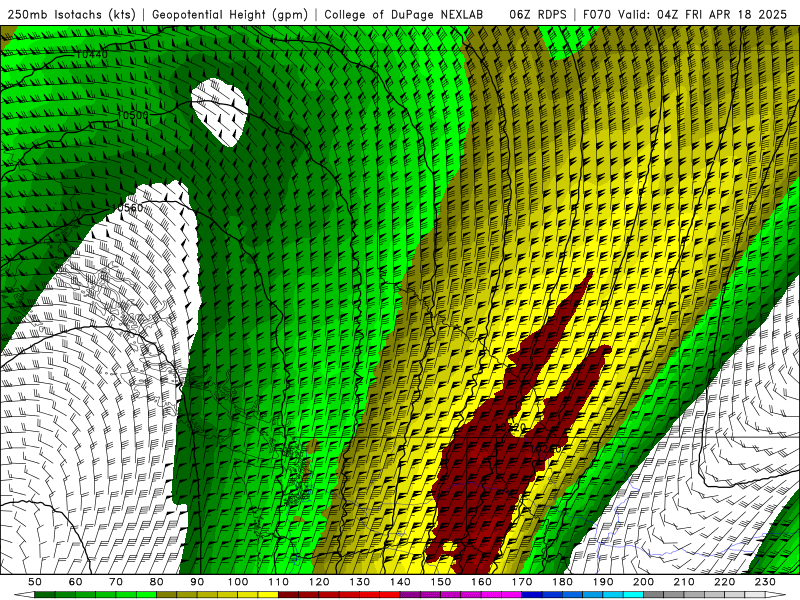Screen dimensions: 800x600
Task: Click the 50 knot colorbar label
Action: (x=35, y=582)
